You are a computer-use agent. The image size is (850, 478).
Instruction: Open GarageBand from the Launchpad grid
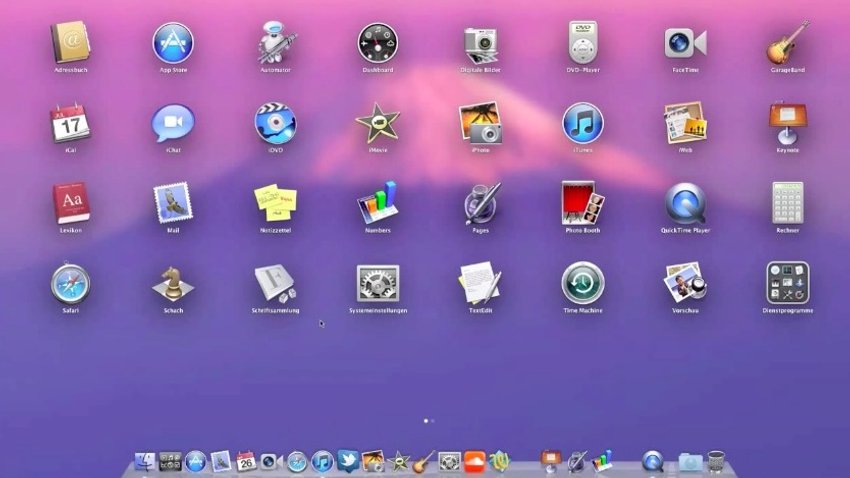pos(788,43)
